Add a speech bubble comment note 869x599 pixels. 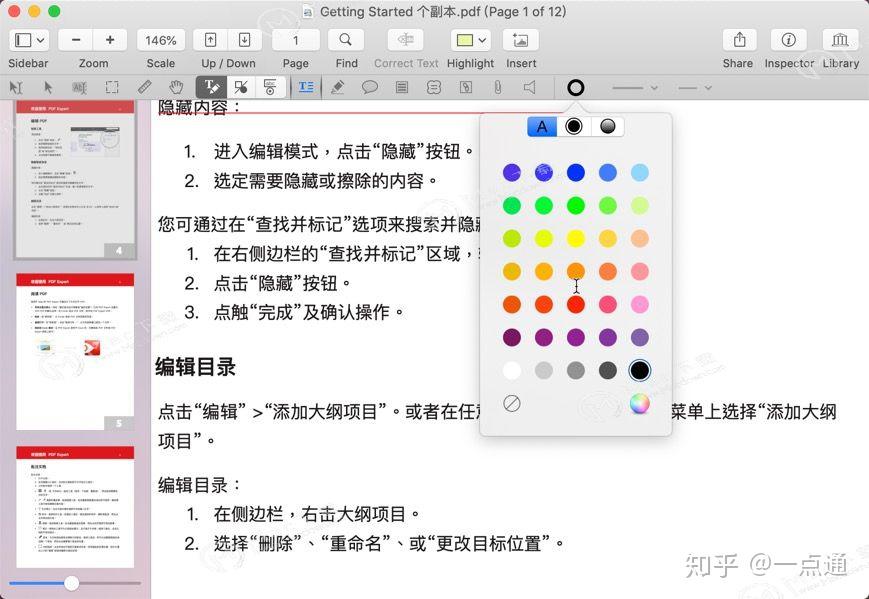click(x=370, y=88)
